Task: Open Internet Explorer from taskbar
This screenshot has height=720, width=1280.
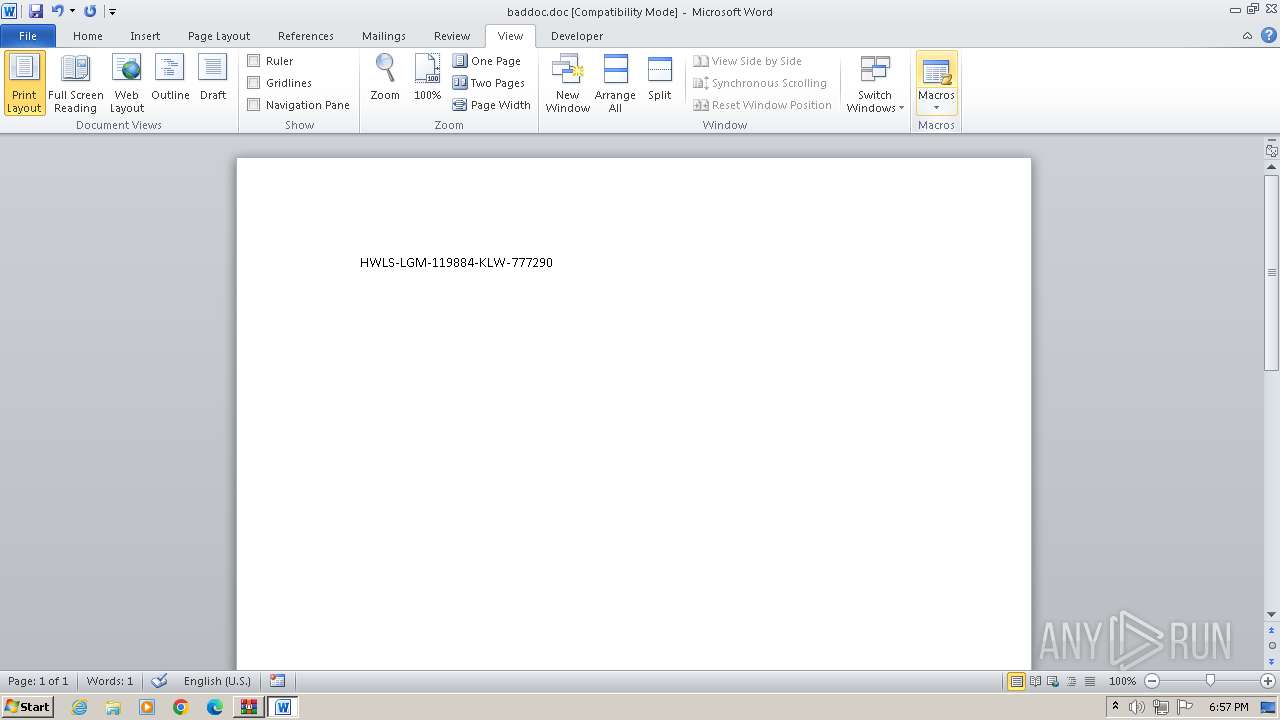Action: [79, 707]
